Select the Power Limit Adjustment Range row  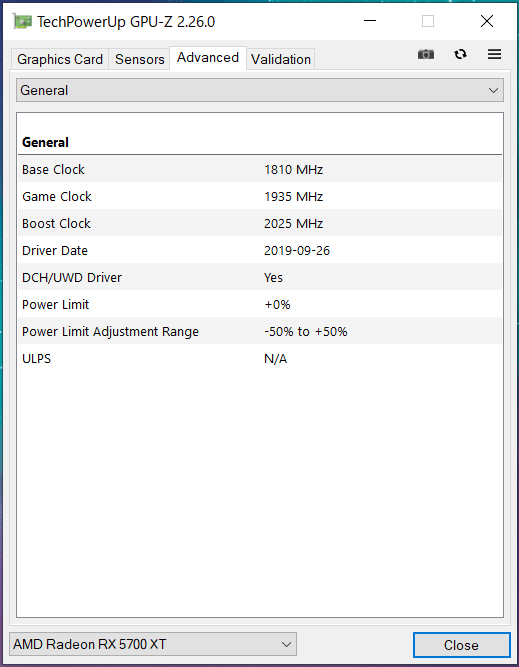[260, 331]
